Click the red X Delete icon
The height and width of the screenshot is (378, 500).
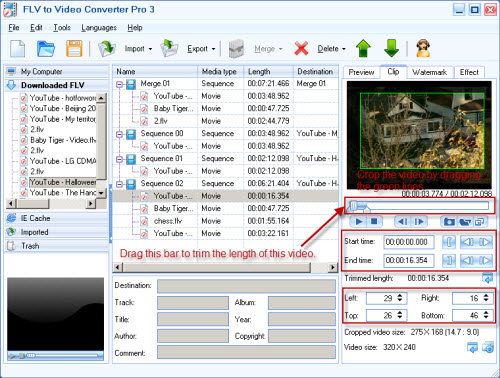tap(301, 49)
